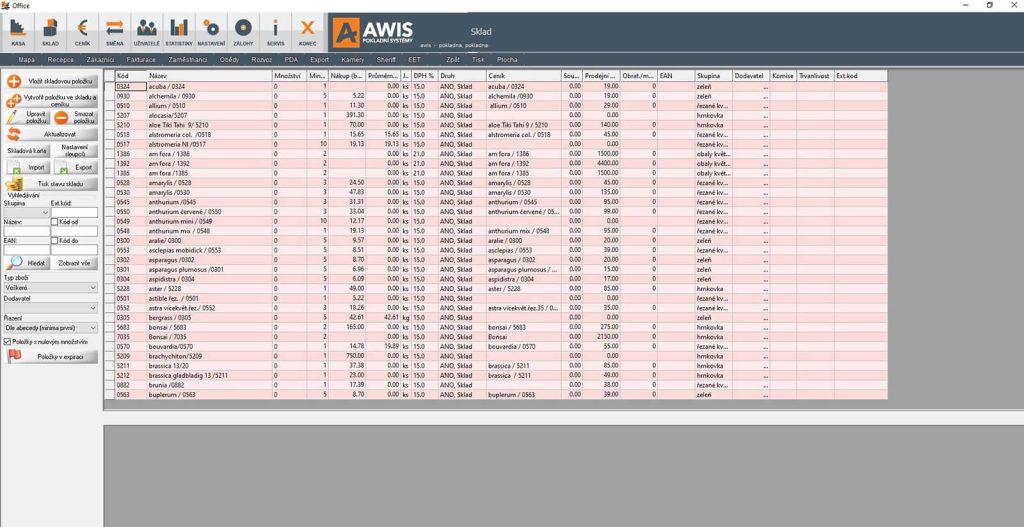
Task: Open the SMĚNA shift icon
Action: (114, 31)
